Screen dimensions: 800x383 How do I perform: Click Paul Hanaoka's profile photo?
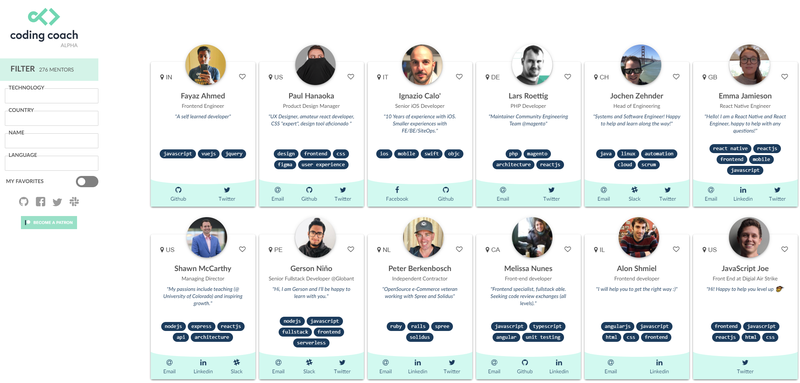[x=315, y=65]
